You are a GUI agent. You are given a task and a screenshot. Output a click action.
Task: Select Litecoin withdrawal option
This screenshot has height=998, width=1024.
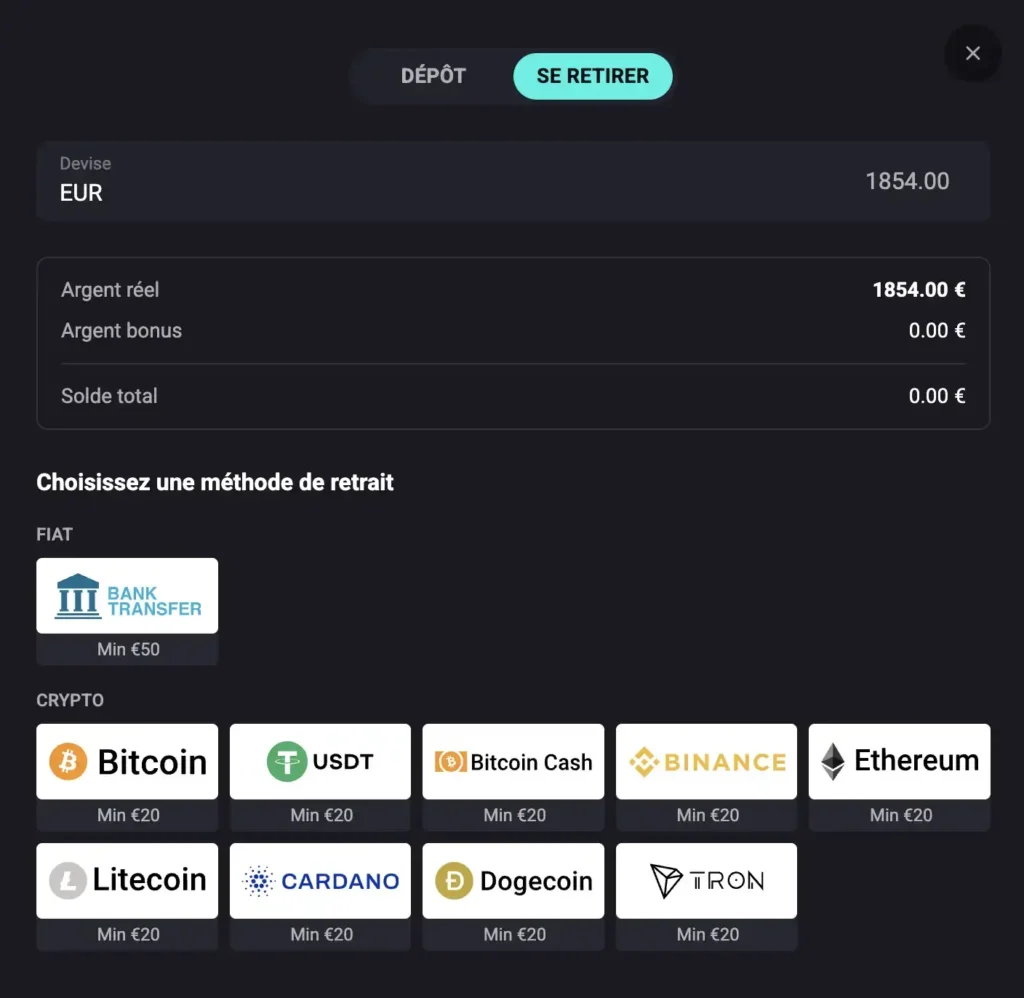pyautogui.click(x=127, y=881)
